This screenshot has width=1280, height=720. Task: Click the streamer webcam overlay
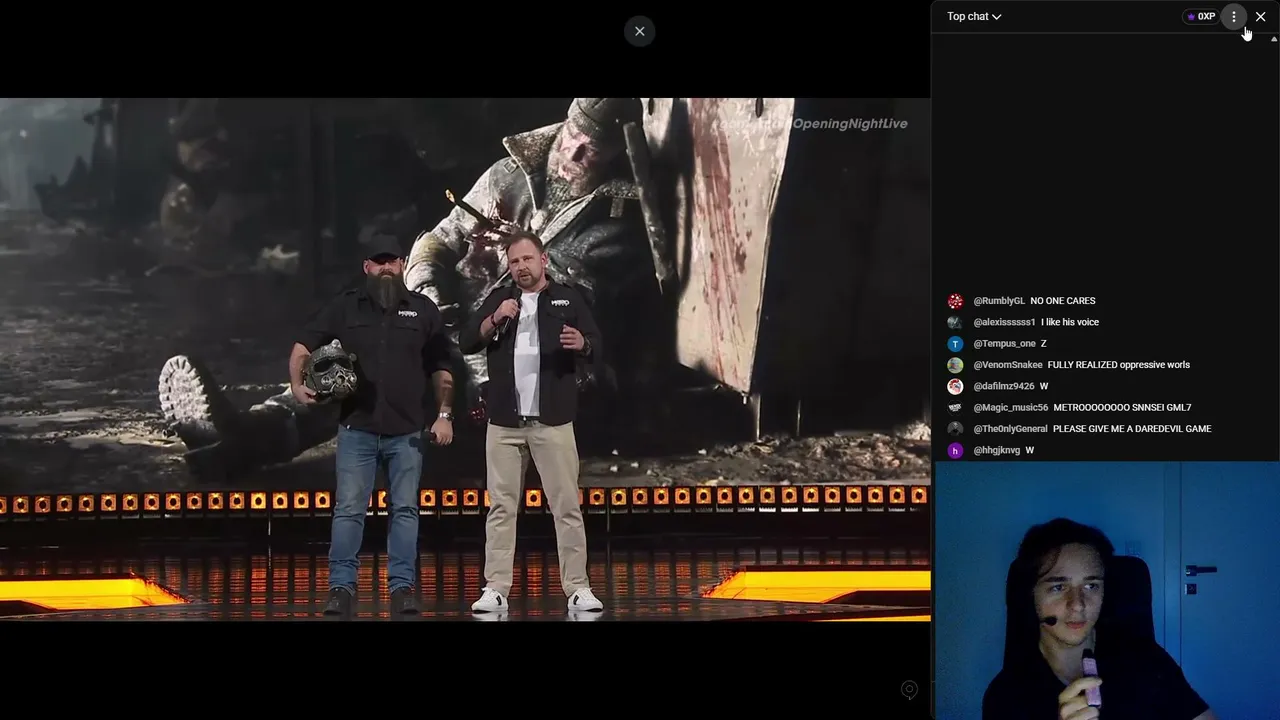[x=1107, y=590]
